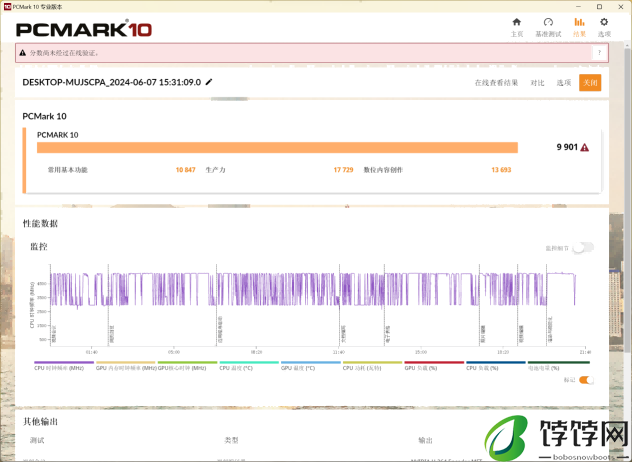The width and height of the screenshot is (632, 462).
Task: Click the 性能数据 section heading
Action: (40, 224)
